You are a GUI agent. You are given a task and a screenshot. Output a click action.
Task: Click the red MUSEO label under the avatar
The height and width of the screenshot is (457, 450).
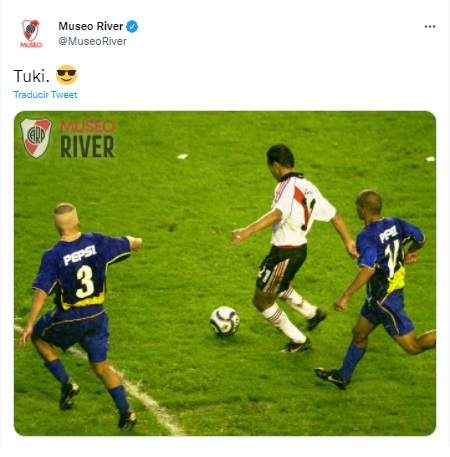31,45
